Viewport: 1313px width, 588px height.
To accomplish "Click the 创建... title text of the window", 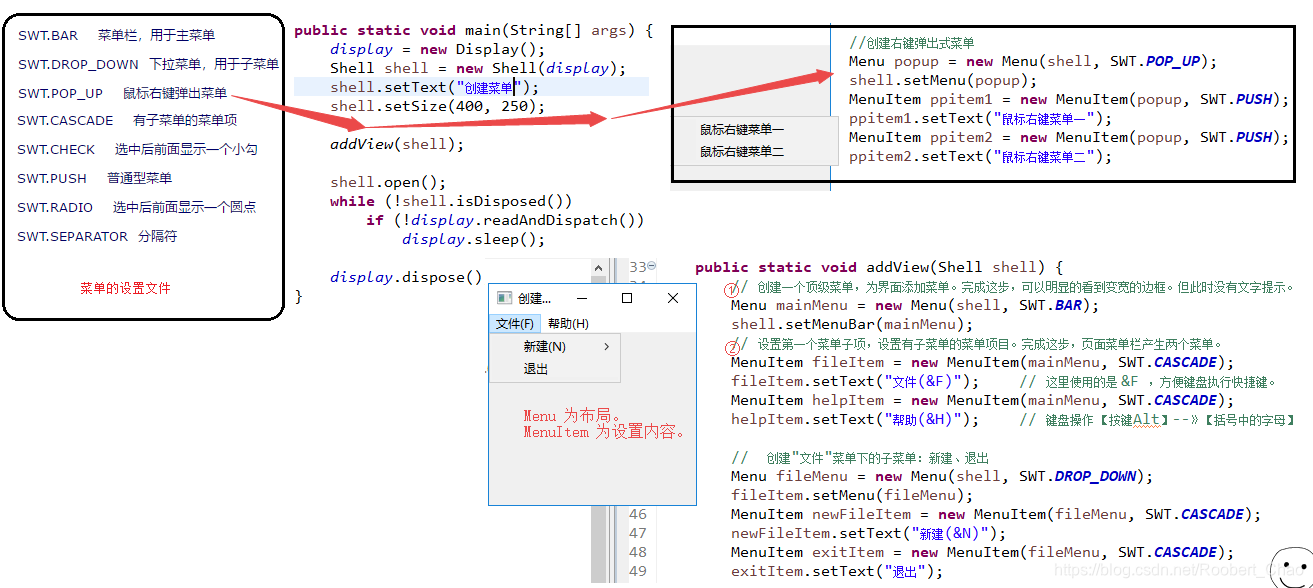I will tap(535, 298).
